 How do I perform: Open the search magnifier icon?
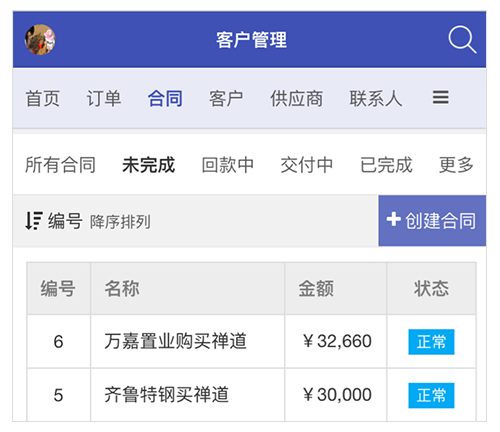click(462, 39)
